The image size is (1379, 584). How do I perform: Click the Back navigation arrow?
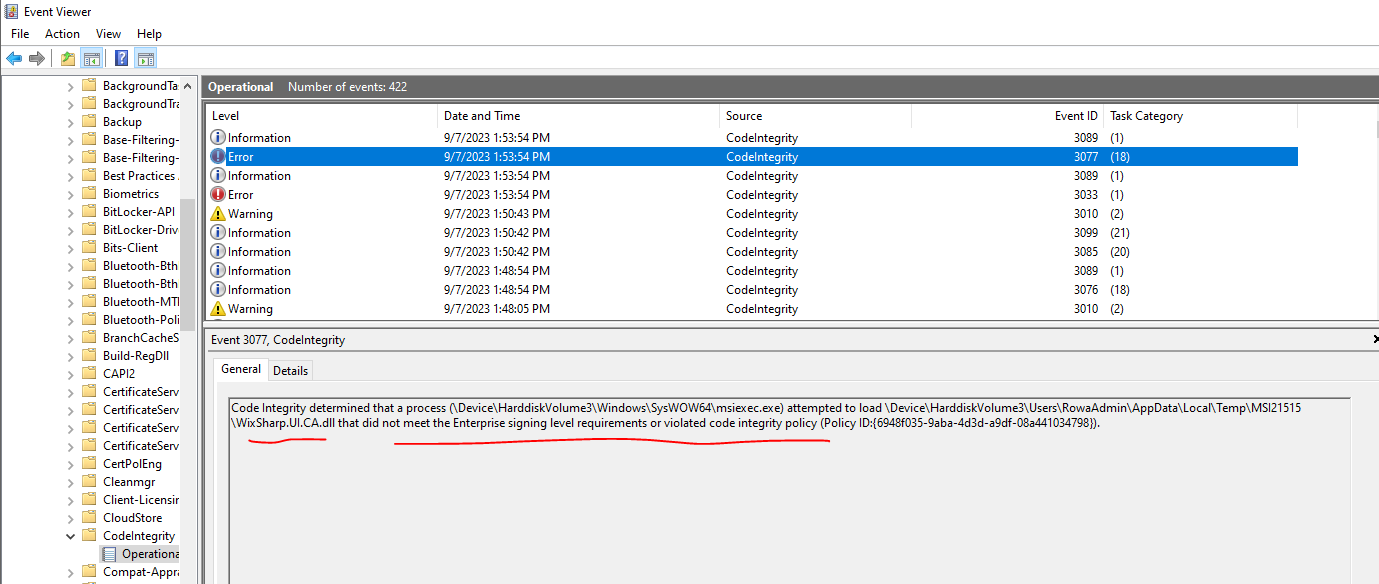[x=14, y=57]
